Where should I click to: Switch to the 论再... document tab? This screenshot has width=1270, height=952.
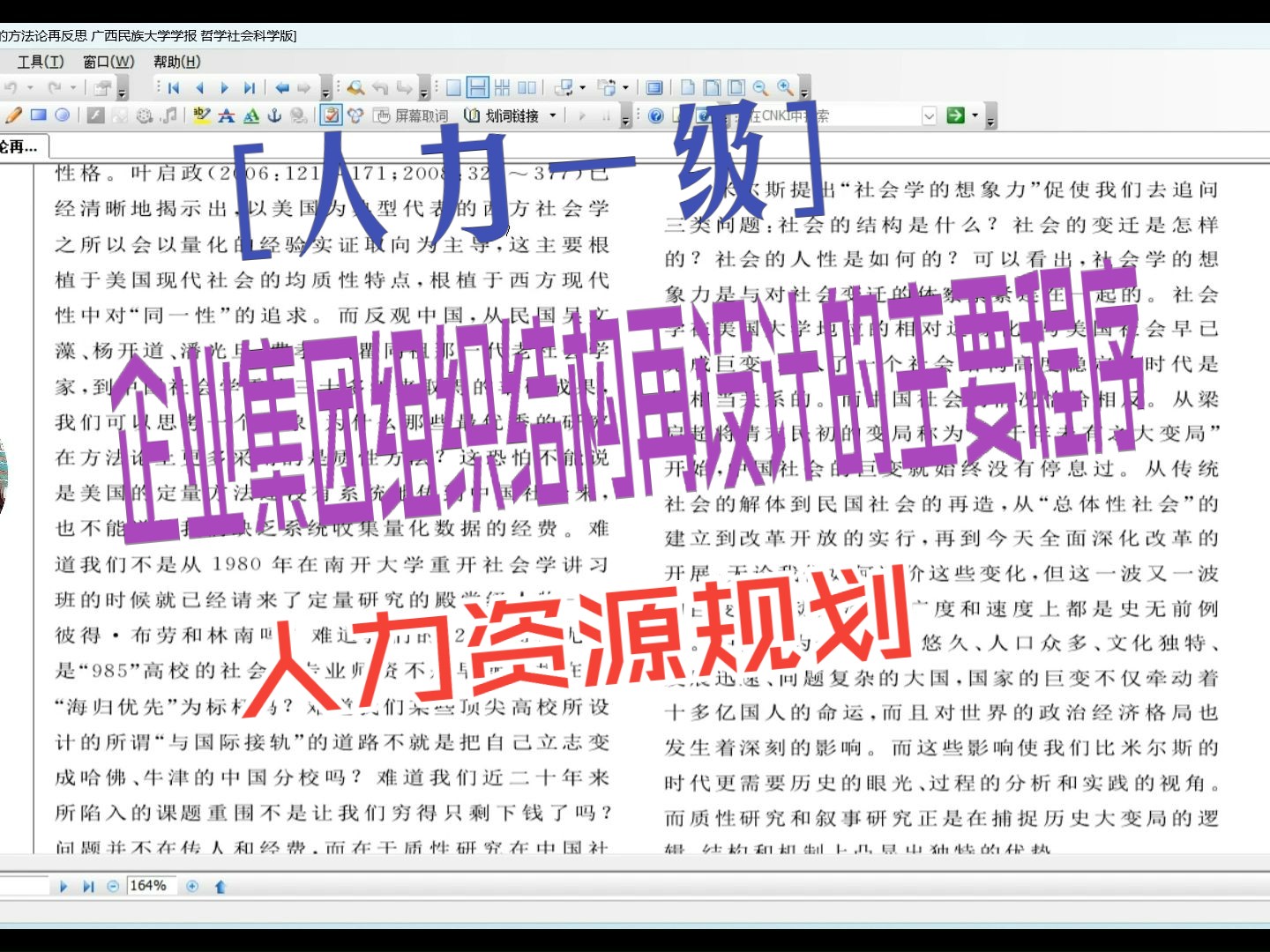point(19,147)
